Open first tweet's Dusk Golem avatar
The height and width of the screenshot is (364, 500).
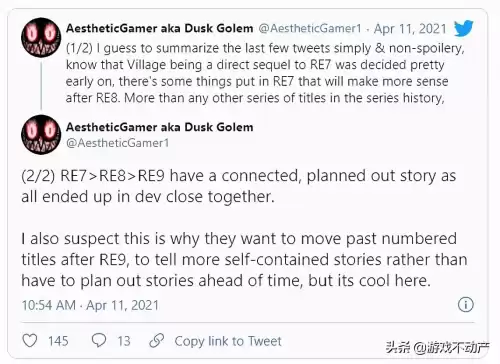(x=41, y=37)
